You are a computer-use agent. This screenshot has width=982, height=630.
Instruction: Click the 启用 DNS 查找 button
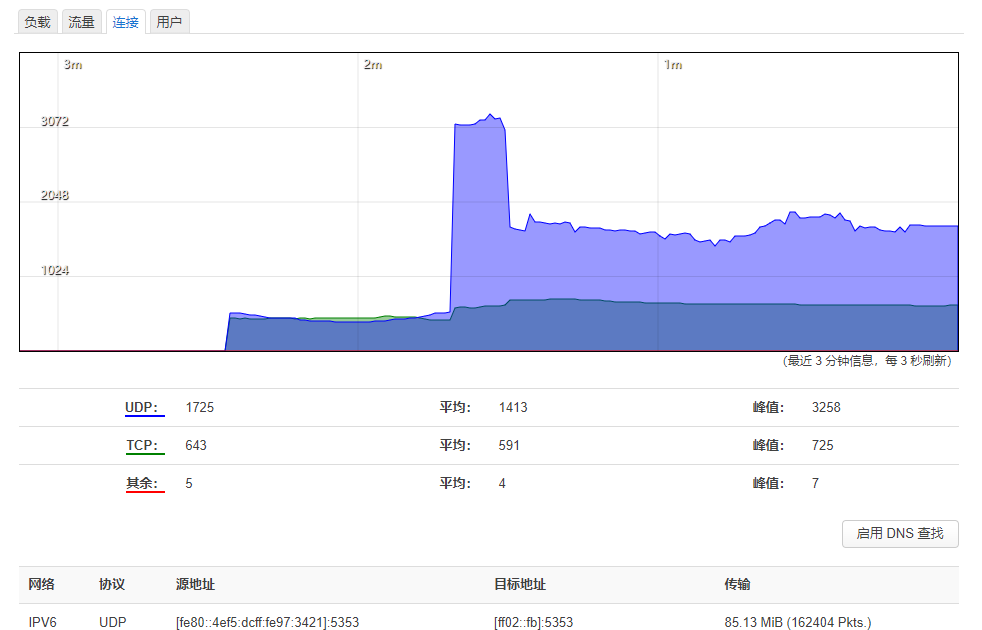(x=899, y=533)
